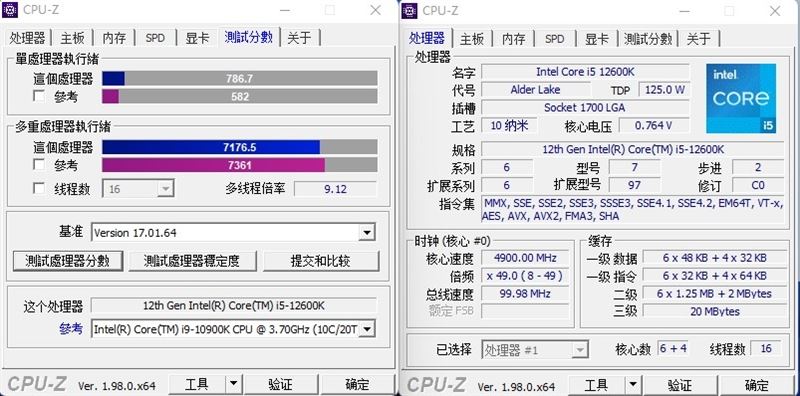Click the 測試處理器分數 button
This screenshot has height=396, width=800.
(67, 261)
